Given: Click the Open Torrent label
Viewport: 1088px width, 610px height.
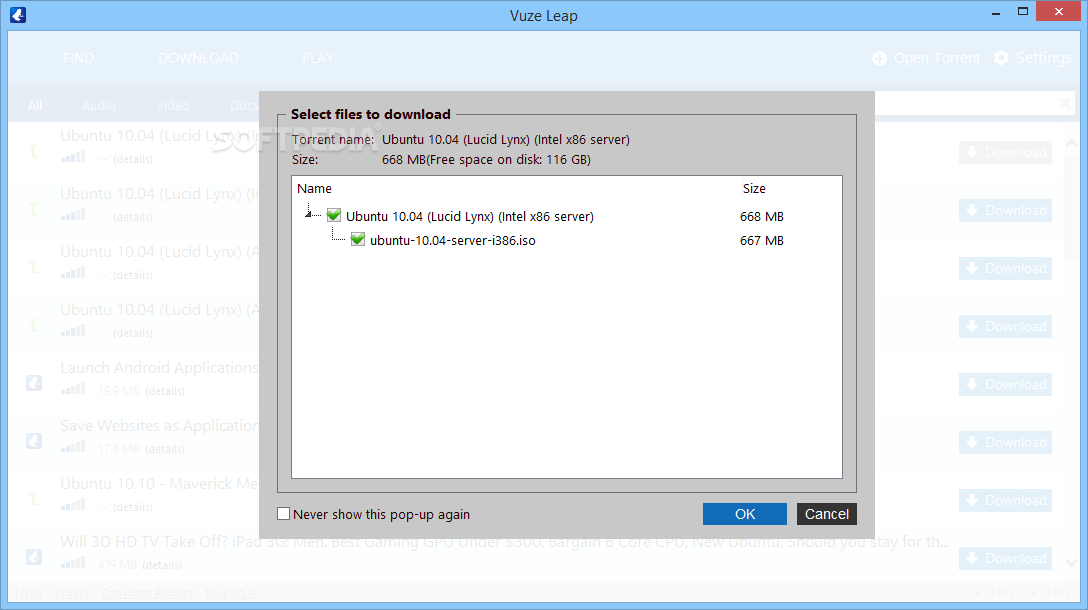Looking at the screenshot, I should click(937, 58).
